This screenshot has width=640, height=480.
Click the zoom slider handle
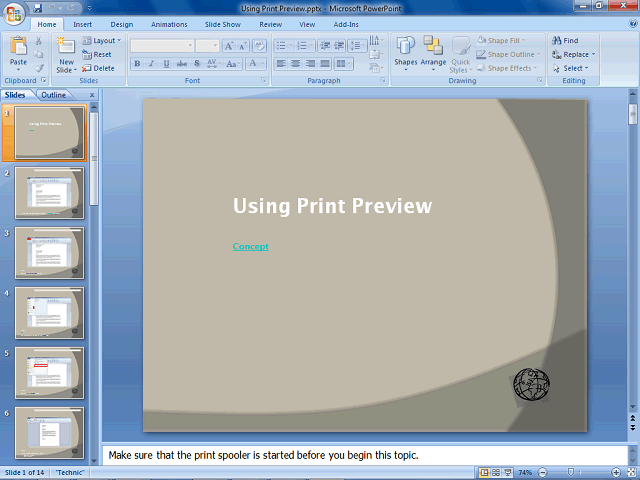tap(571, 472)
